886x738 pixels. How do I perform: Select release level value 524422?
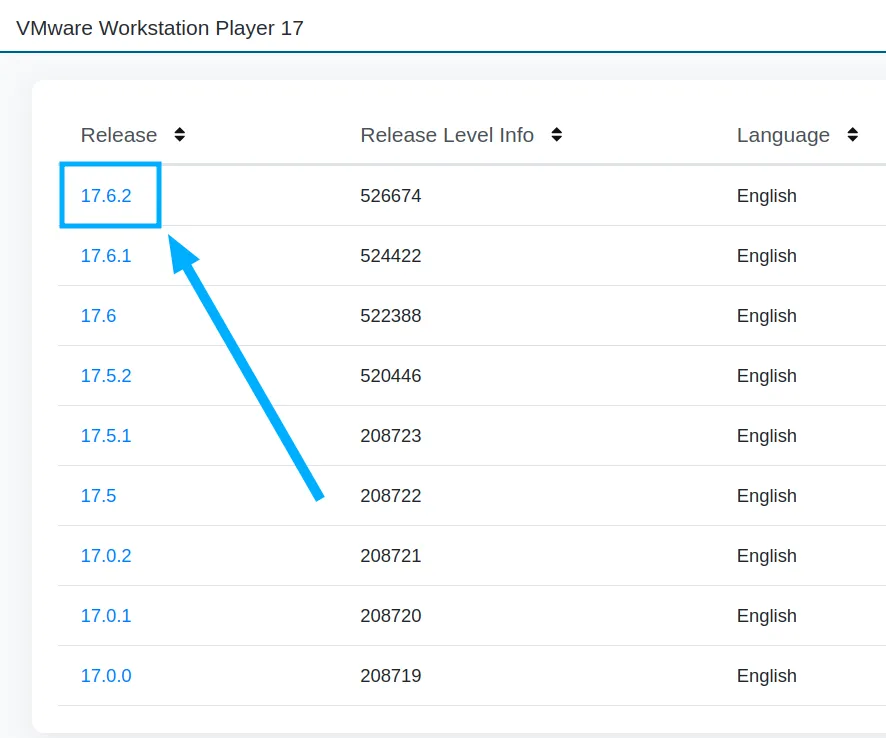coord(390,255)
